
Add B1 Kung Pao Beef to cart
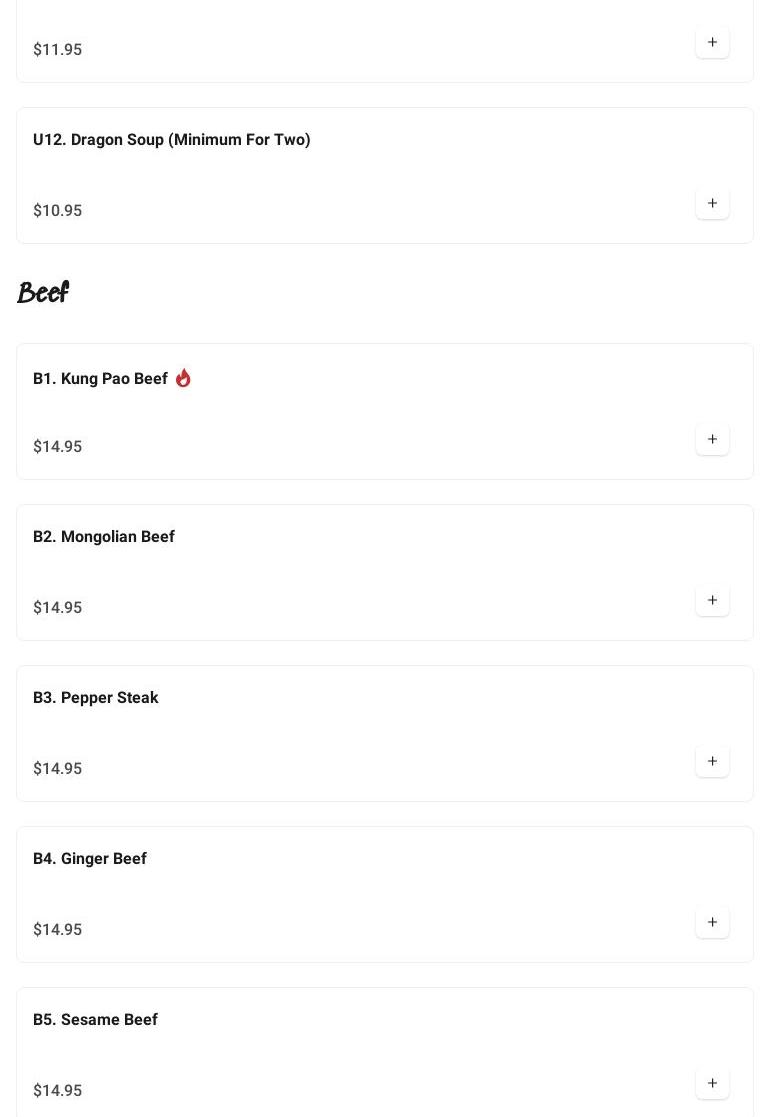click(x=712, y=440)
